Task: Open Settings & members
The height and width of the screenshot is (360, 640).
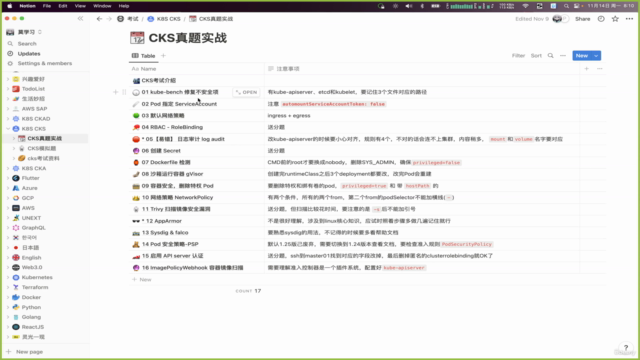Action: (x=44, y=63)
